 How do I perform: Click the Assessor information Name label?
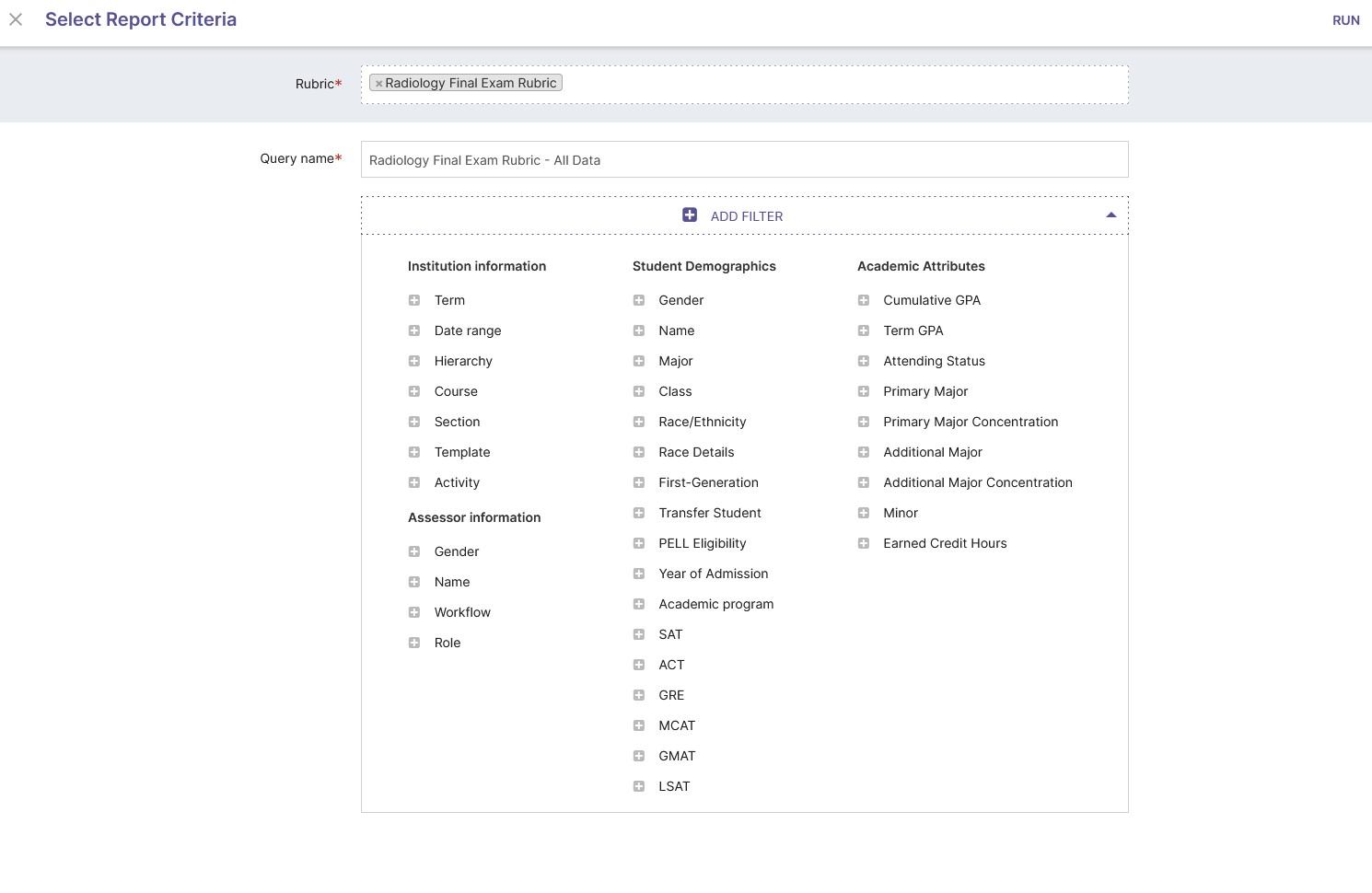pyautogui.click(x=452, y=582)
